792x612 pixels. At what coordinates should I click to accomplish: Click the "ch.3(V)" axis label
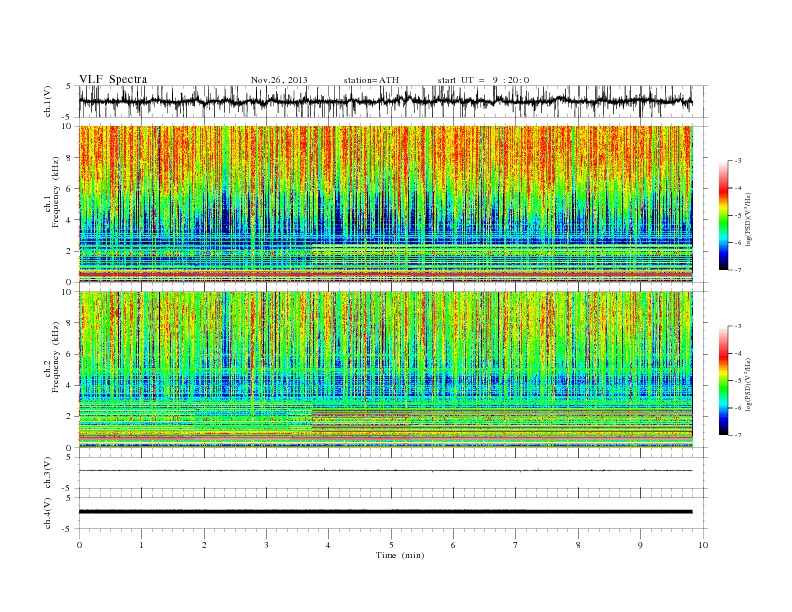[48, 473]
